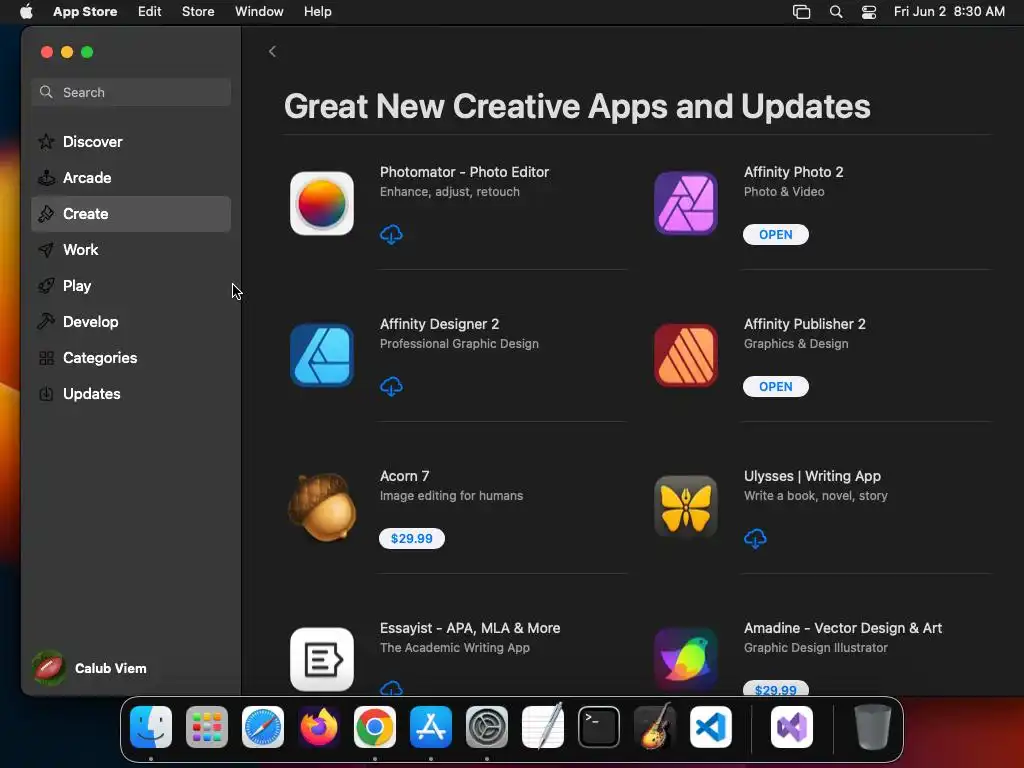Click the App Store search field

point(131,92)
